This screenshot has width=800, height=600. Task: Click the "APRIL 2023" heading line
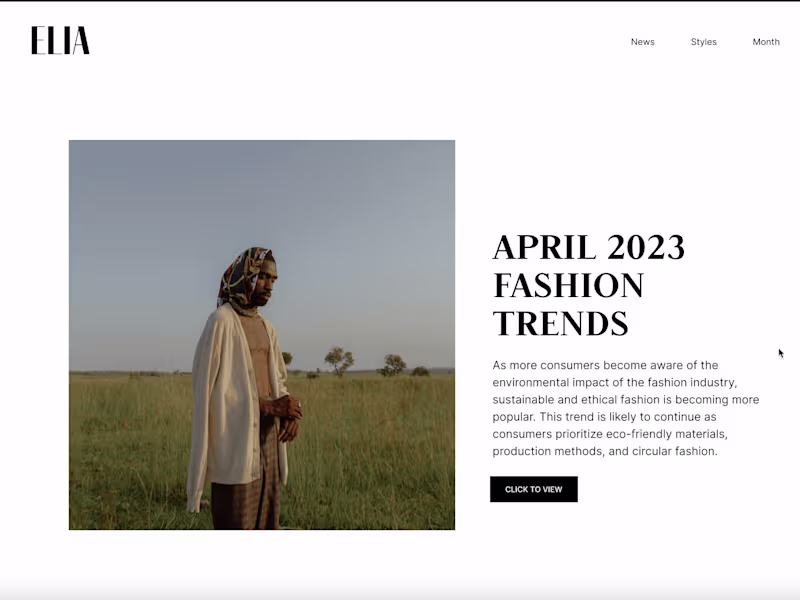point(589,248)
